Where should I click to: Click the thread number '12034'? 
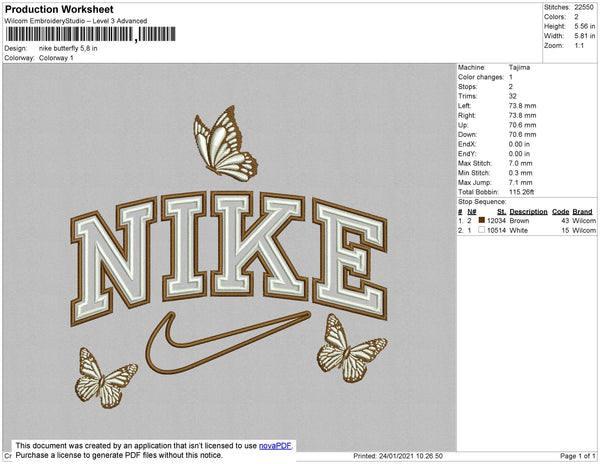tap(496, 221)
